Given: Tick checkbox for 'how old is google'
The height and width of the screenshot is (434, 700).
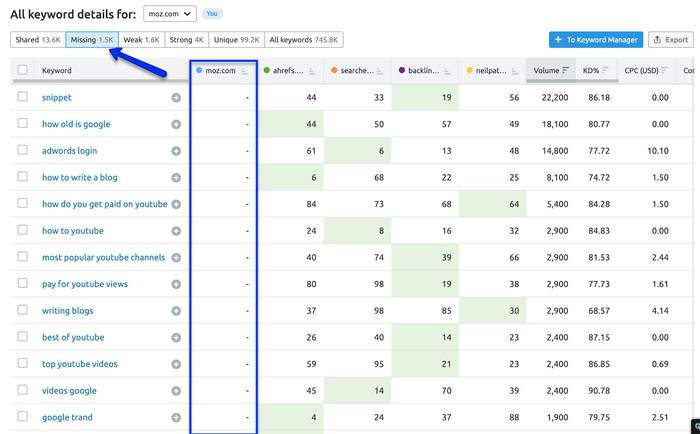Looking at the screenshot, I should [23, 124].
